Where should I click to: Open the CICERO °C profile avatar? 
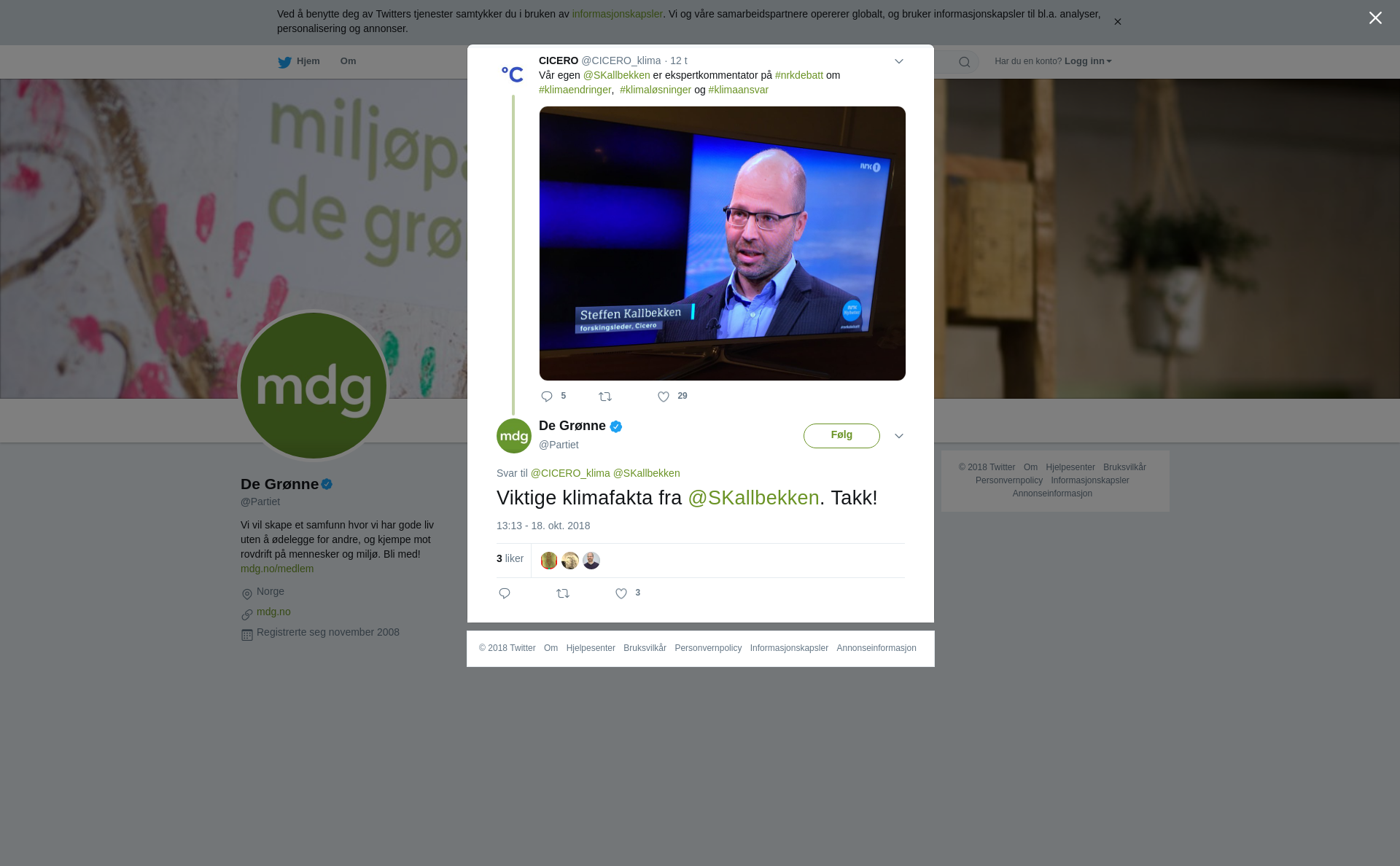(513, 73)
